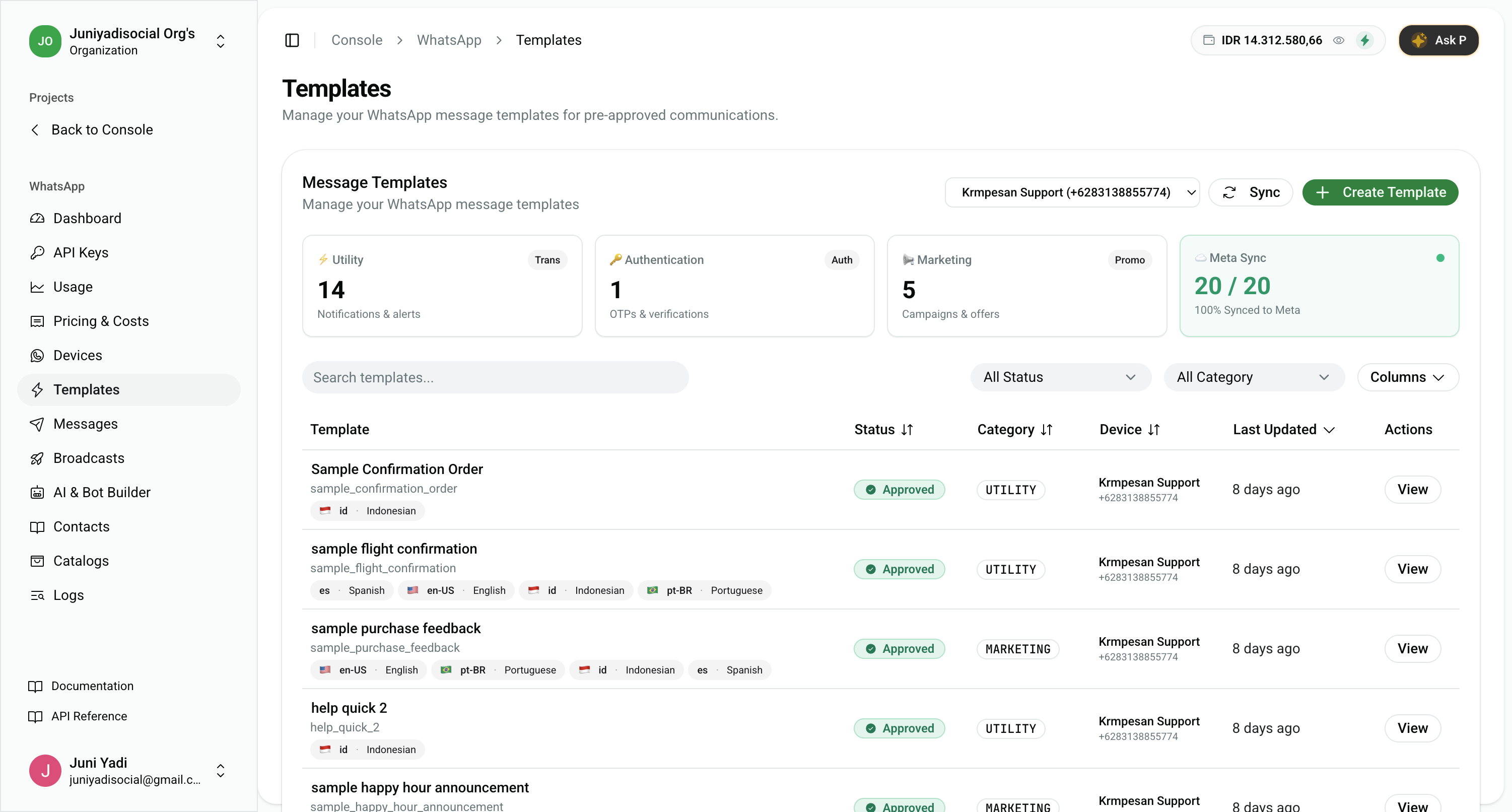
Task: Click the Console breadcrumb link
Action: pos(356,40)
